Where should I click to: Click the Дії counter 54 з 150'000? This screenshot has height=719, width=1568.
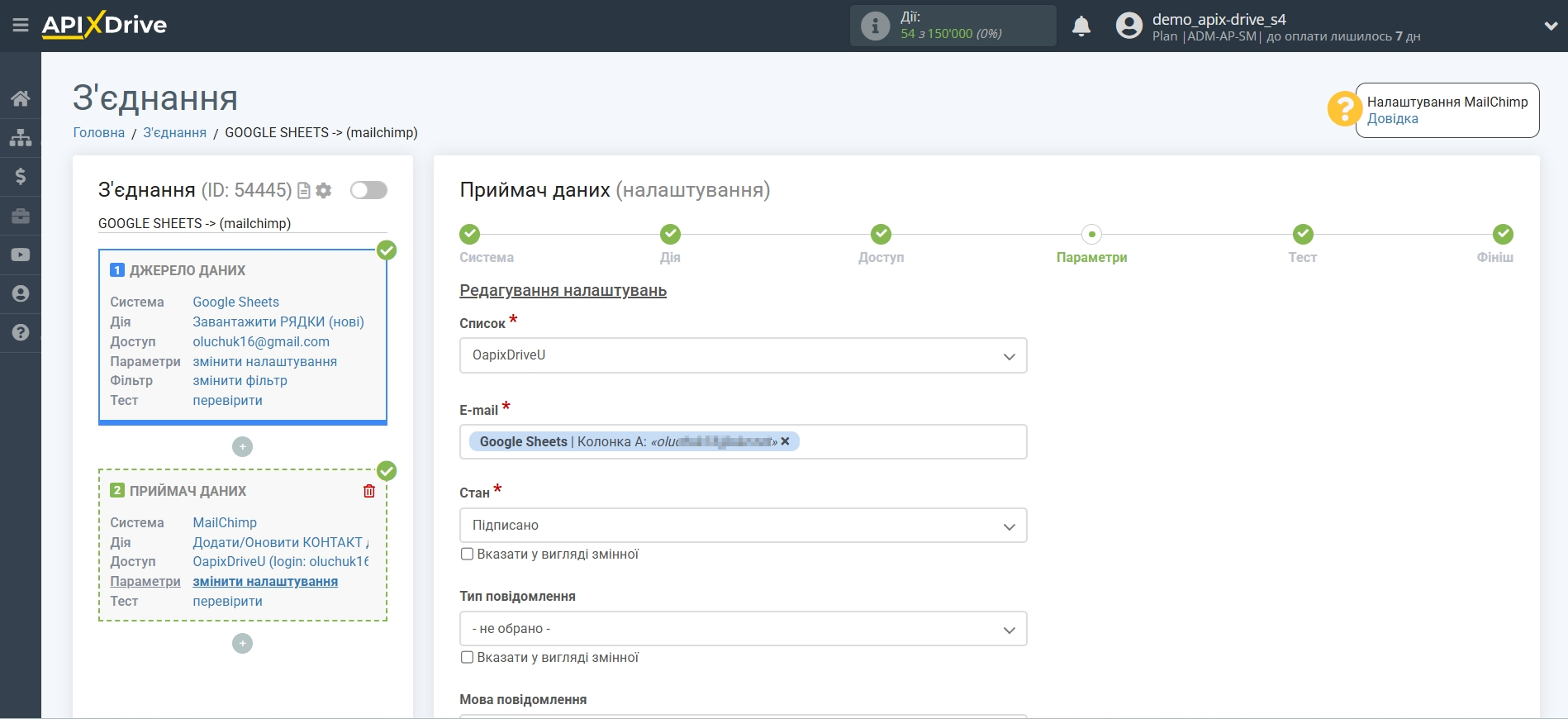(x=951, y=34)
